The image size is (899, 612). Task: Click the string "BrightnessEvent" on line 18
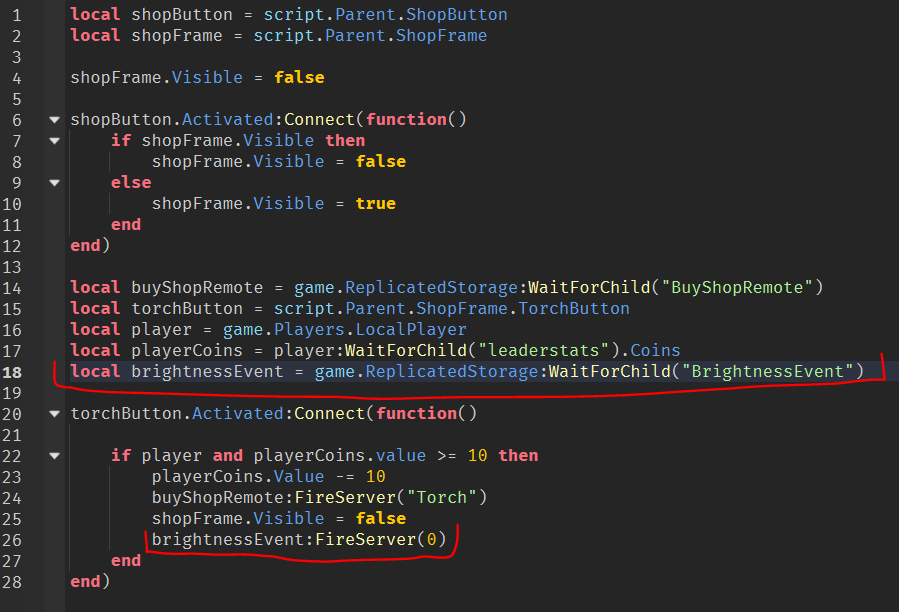(768, 372)
